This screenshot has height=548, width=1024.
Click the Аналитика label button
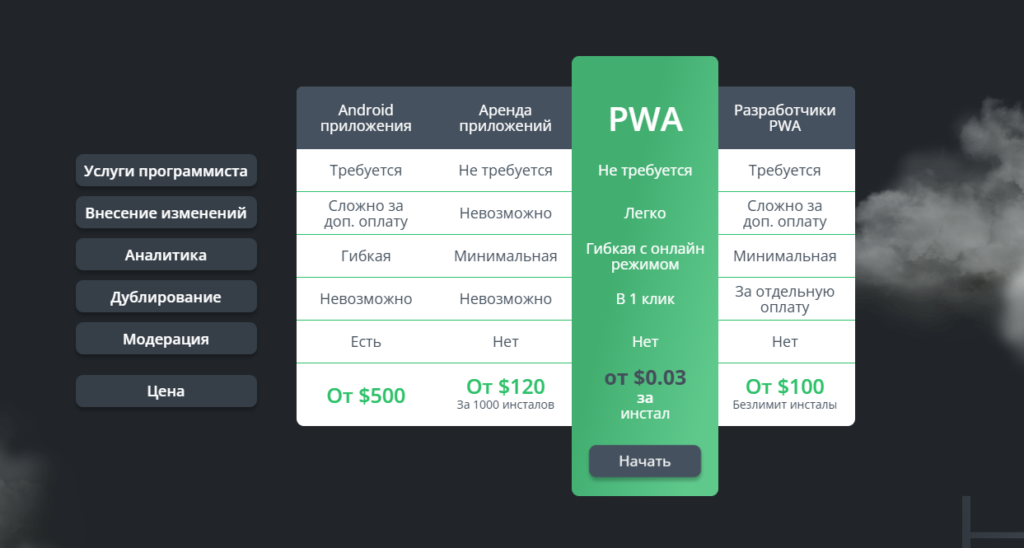click(166, 255)
